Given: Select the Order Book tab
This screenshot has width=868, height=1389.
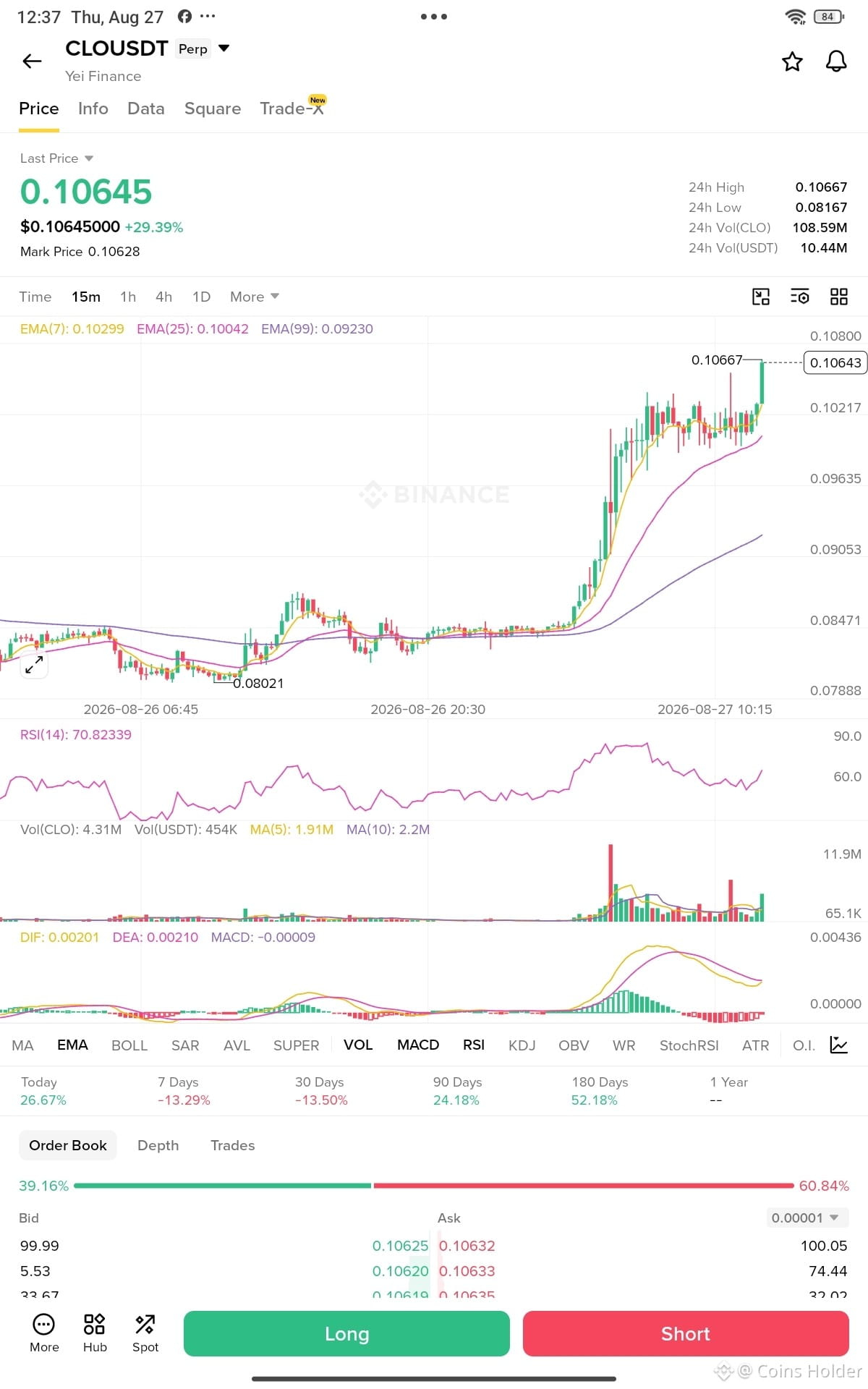Looking at the screenshot, I should [68, 1145].
